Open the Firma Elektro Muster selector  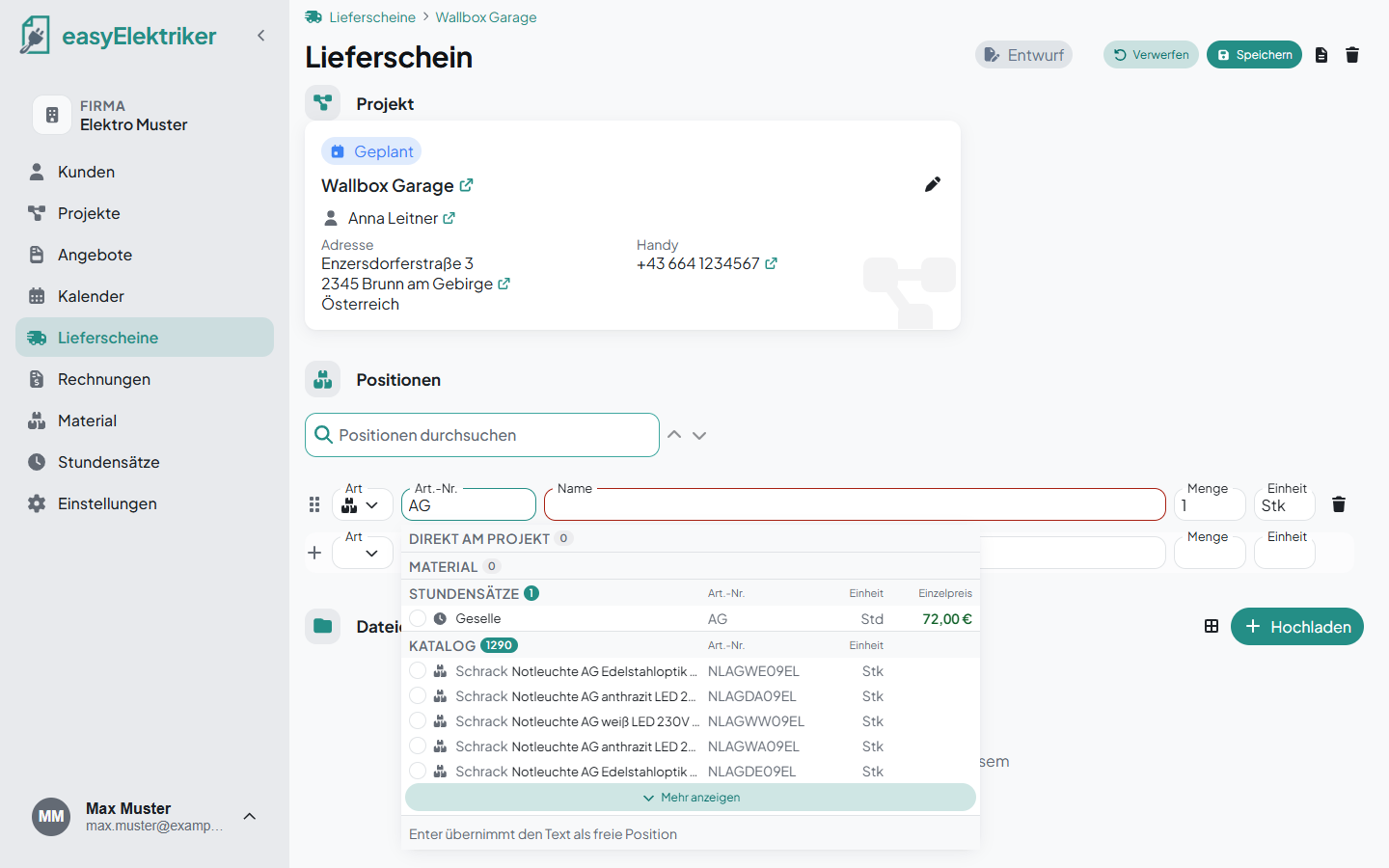pos(145,115)
